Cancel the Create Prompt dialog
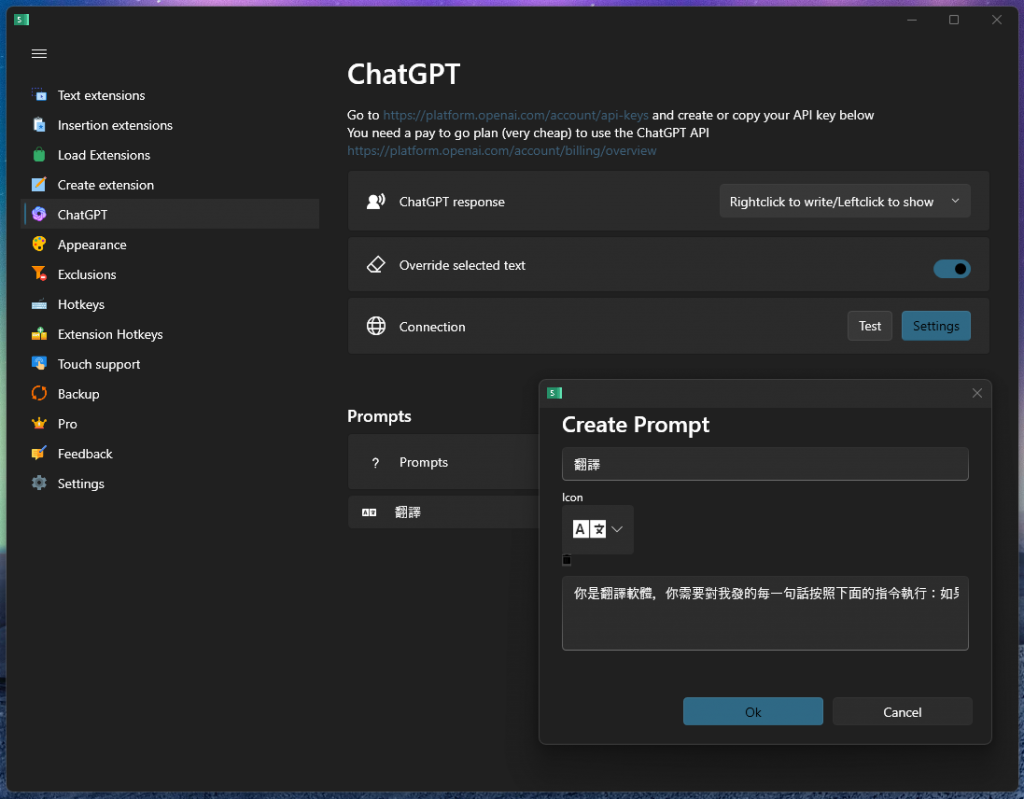 click(902, 711)
